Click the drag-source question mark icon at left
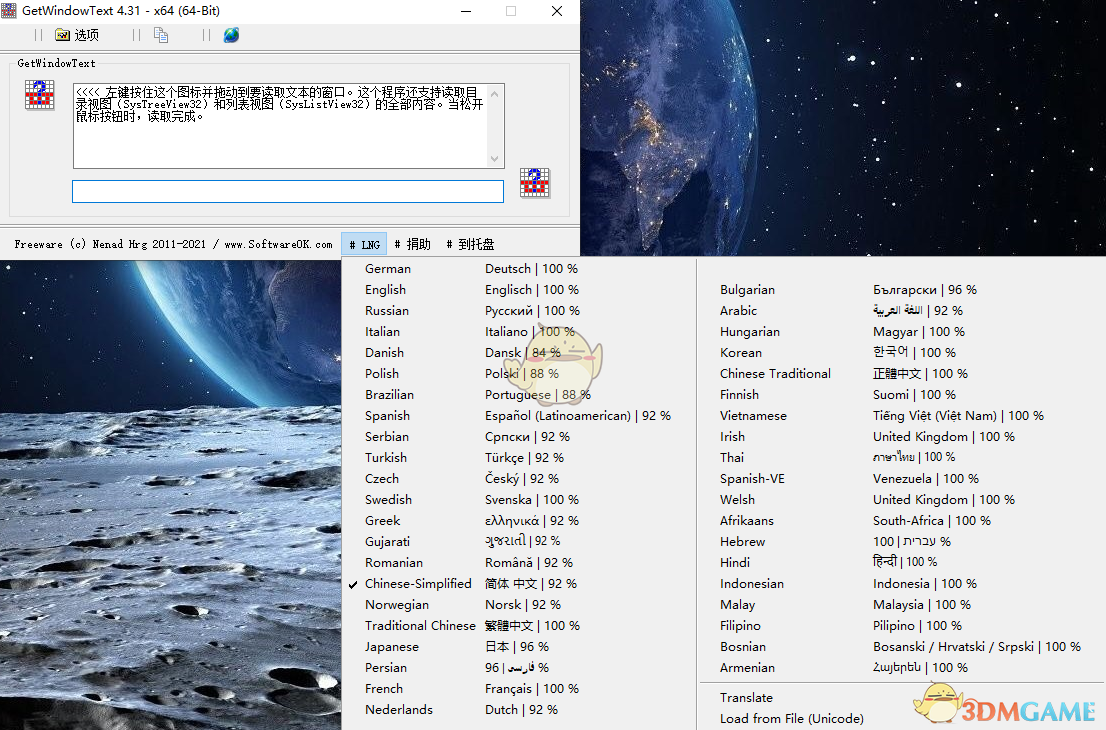 point(40,95)
